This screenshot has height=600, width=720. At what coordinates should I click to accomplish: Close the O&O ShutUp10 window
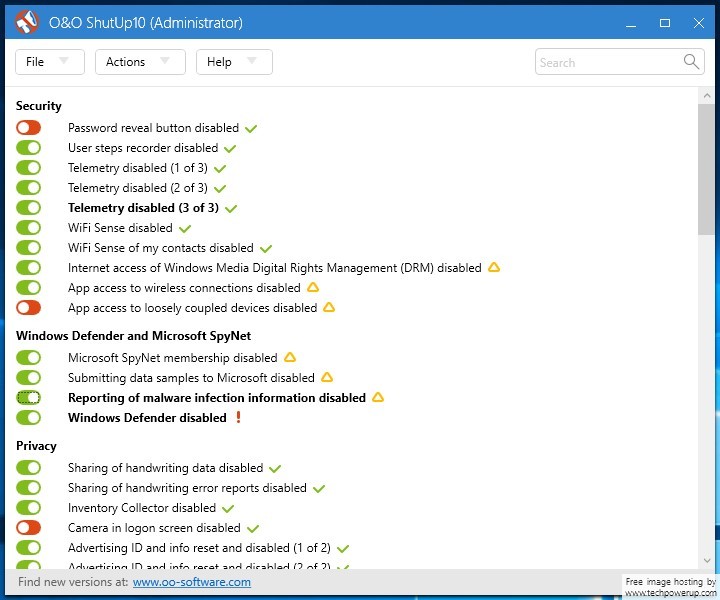(699, 23)
